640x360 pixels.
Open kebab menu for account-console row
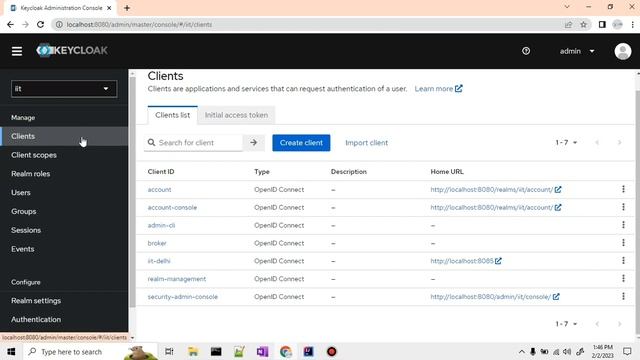coord(623,207)
